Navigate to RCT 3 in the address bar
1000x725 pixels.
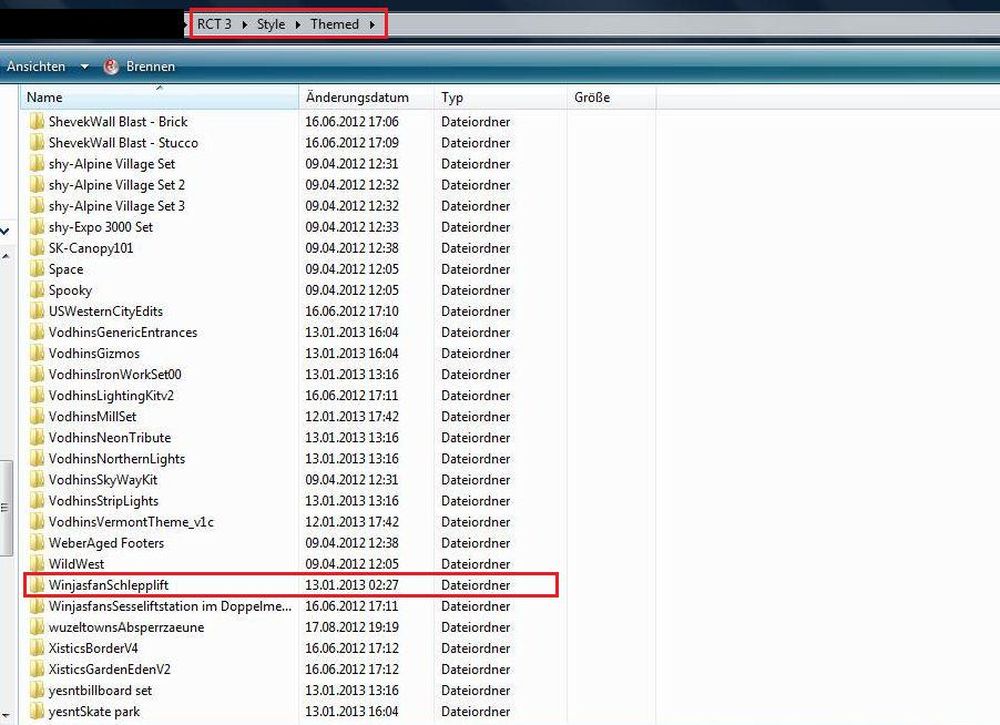pos(214,24)
